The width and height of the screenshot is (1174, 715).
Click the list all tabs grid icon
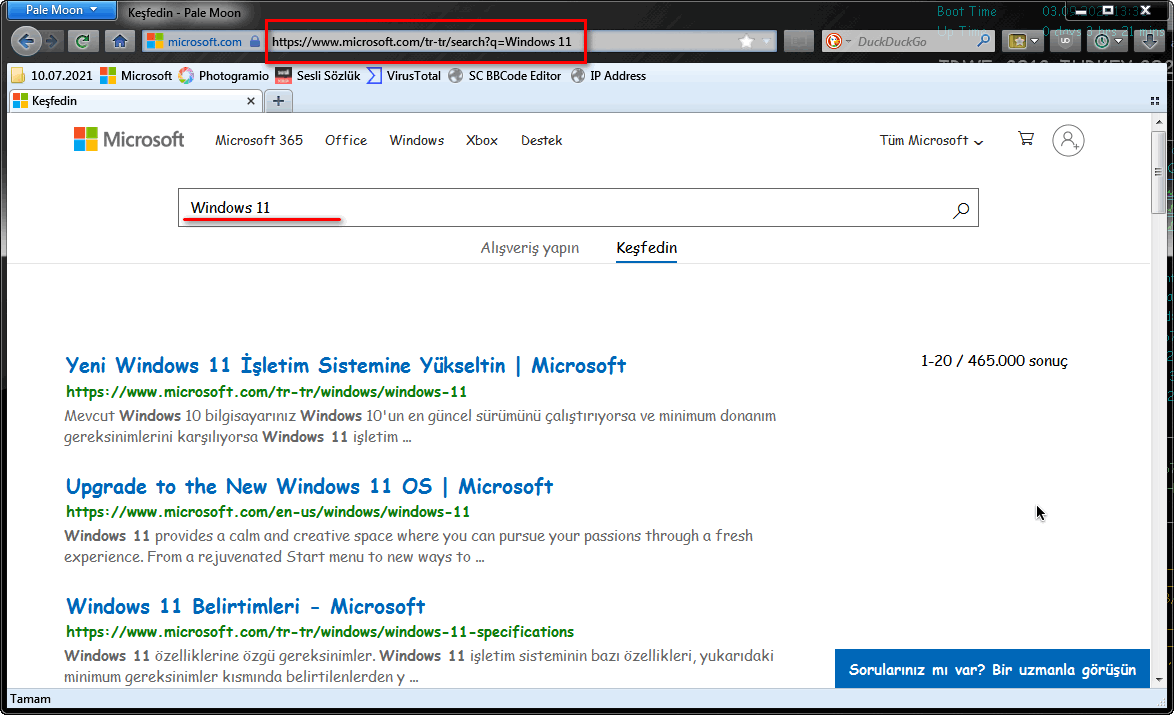[x=1155, y=100]
